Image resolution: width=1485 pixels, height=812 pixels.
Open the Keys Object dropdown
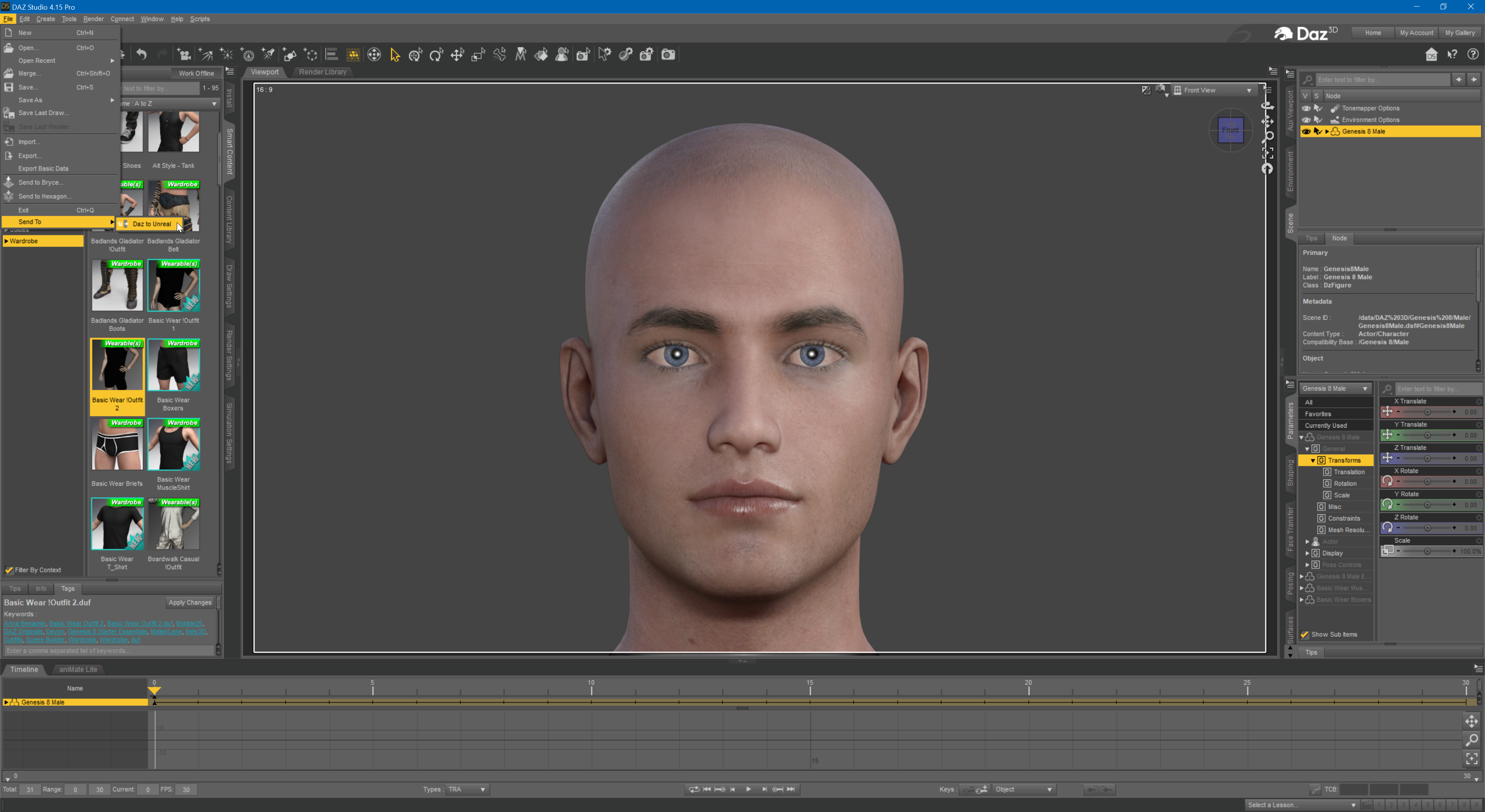pos(1024,789)
